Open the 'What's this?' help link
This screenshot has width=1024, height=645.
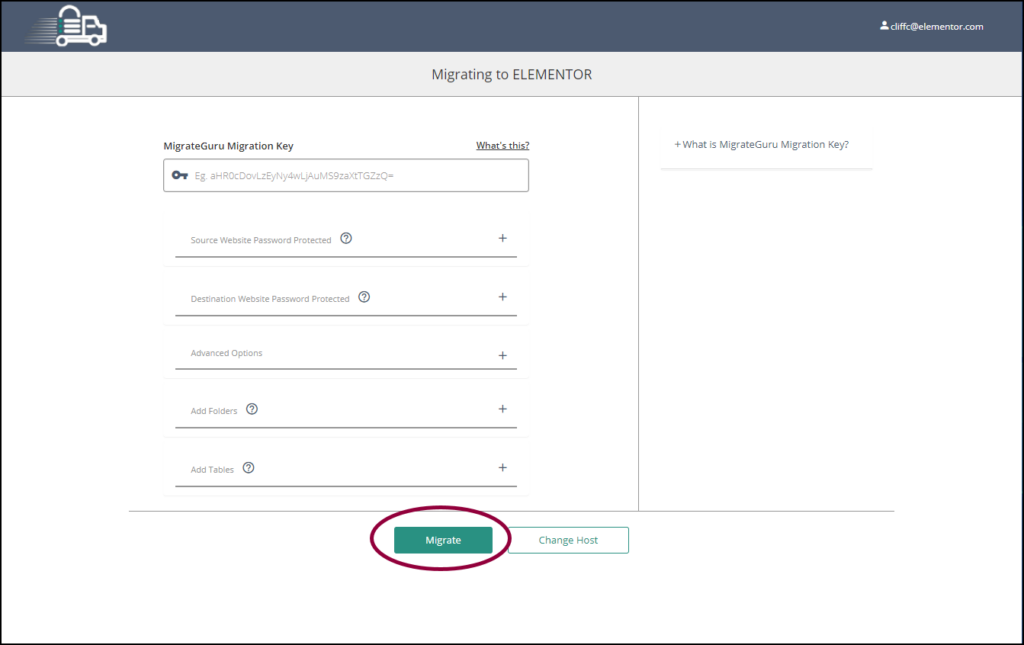(x=502, y=145)
